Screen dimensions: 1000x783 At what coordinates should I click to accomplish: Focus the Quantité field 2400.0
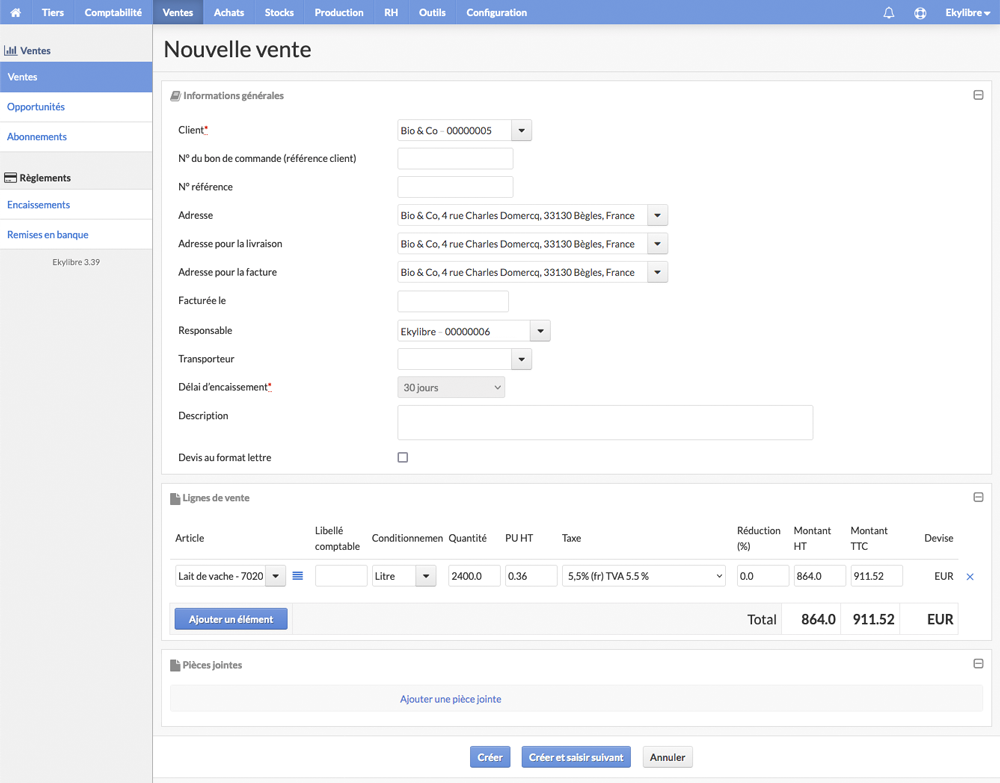pyautogui.click(x=474, y=576)
